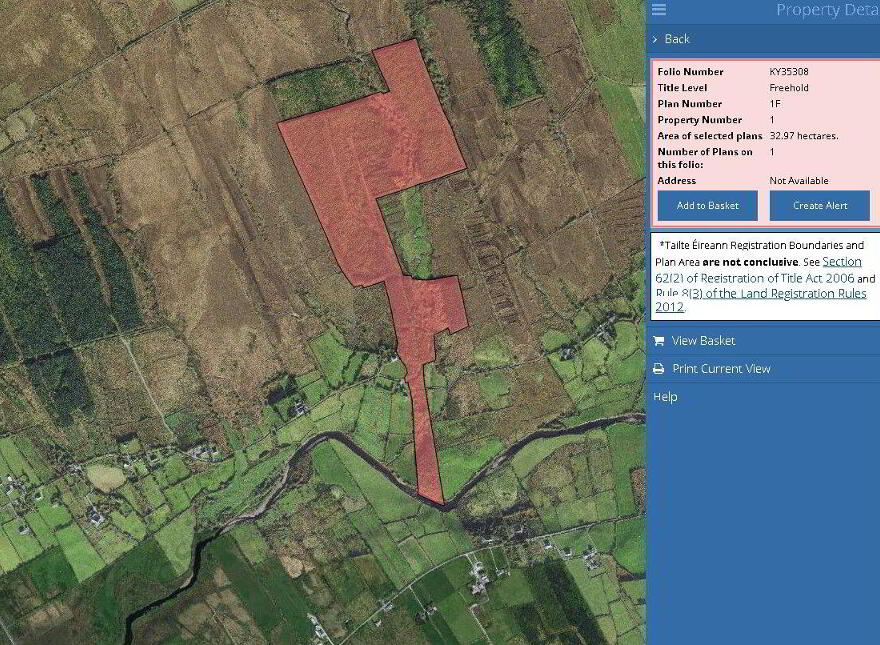Open the hamburger menu icon

coord(659,9)
